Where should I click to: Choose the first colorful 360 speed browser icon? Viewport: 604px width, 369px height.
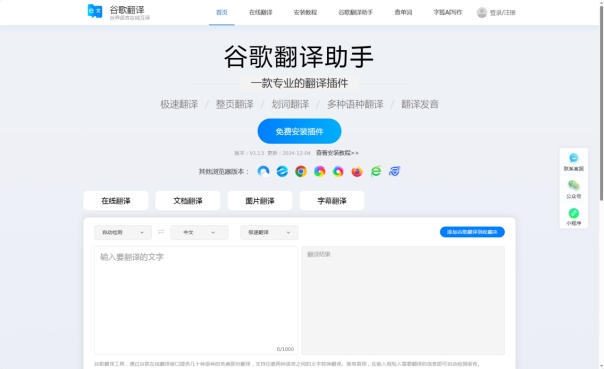pyautogui.click(x=319, y=171)
